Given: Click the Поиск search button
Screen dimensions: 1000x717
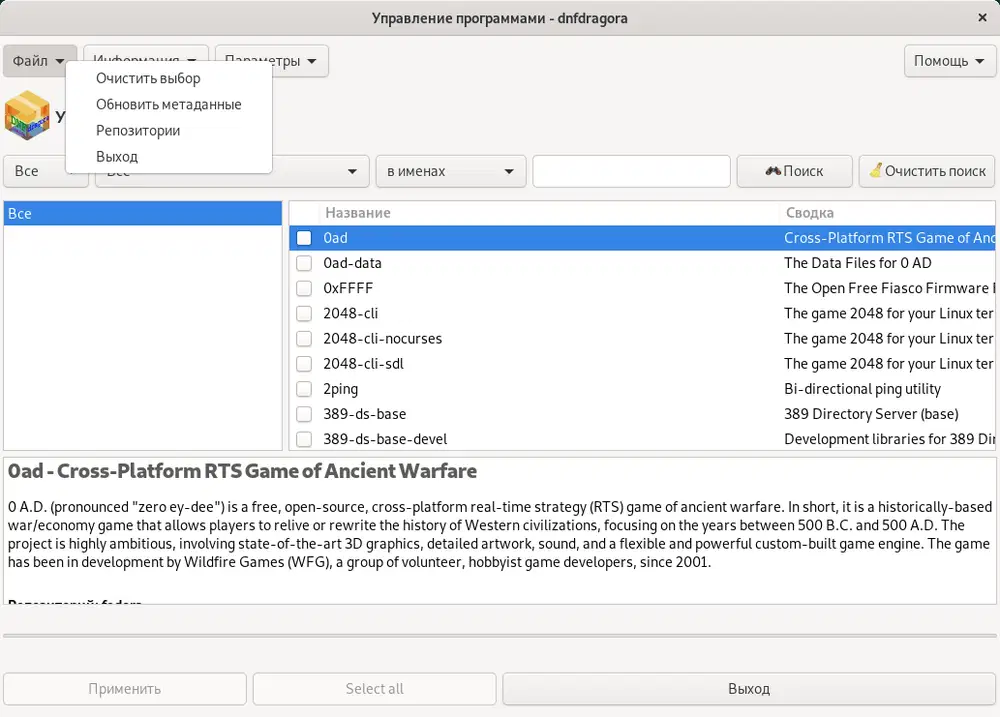Looking at the screenshot, I should [794, 171].
